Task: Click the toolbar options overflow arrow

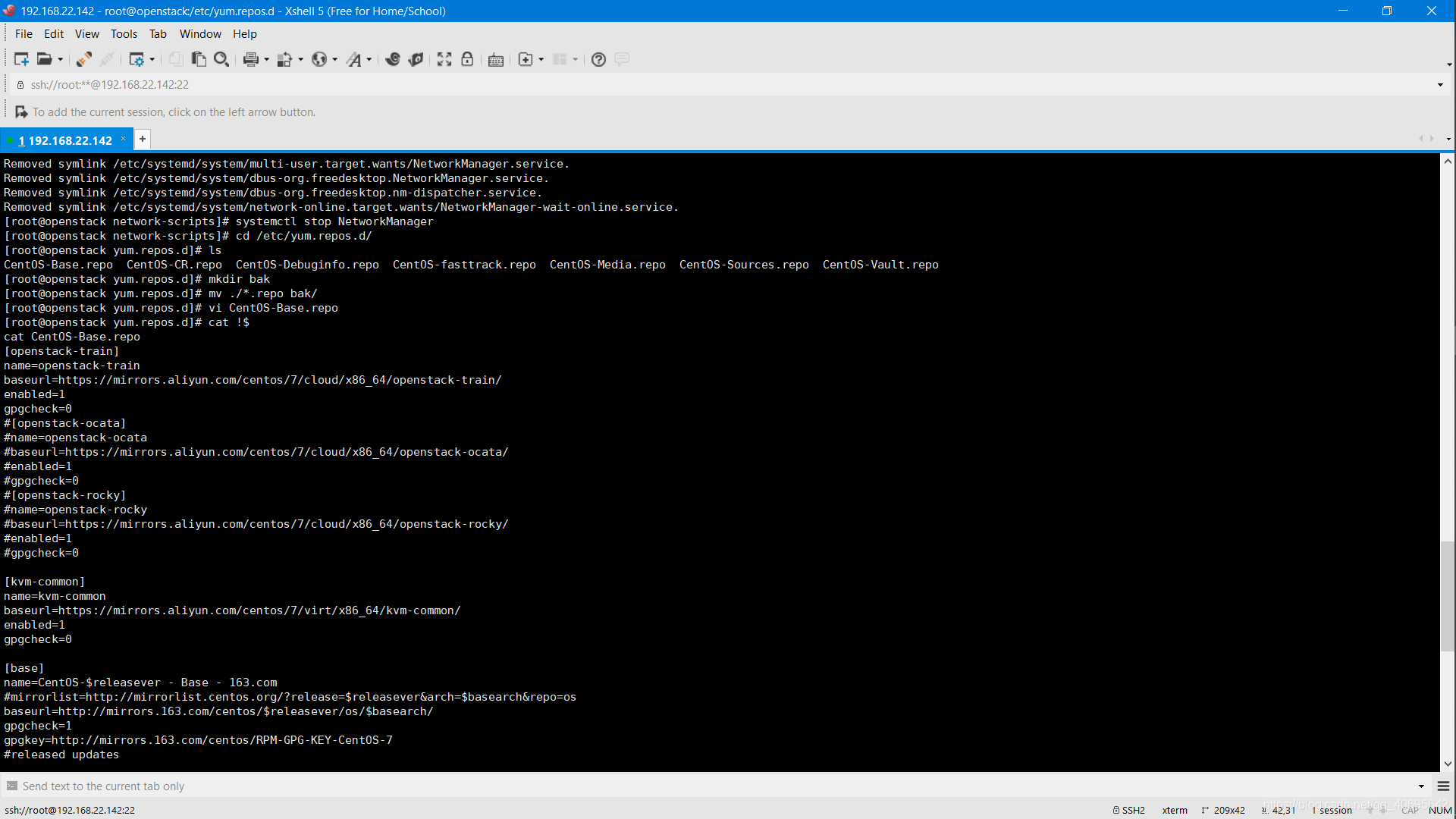Action: tap(1449, 64)
